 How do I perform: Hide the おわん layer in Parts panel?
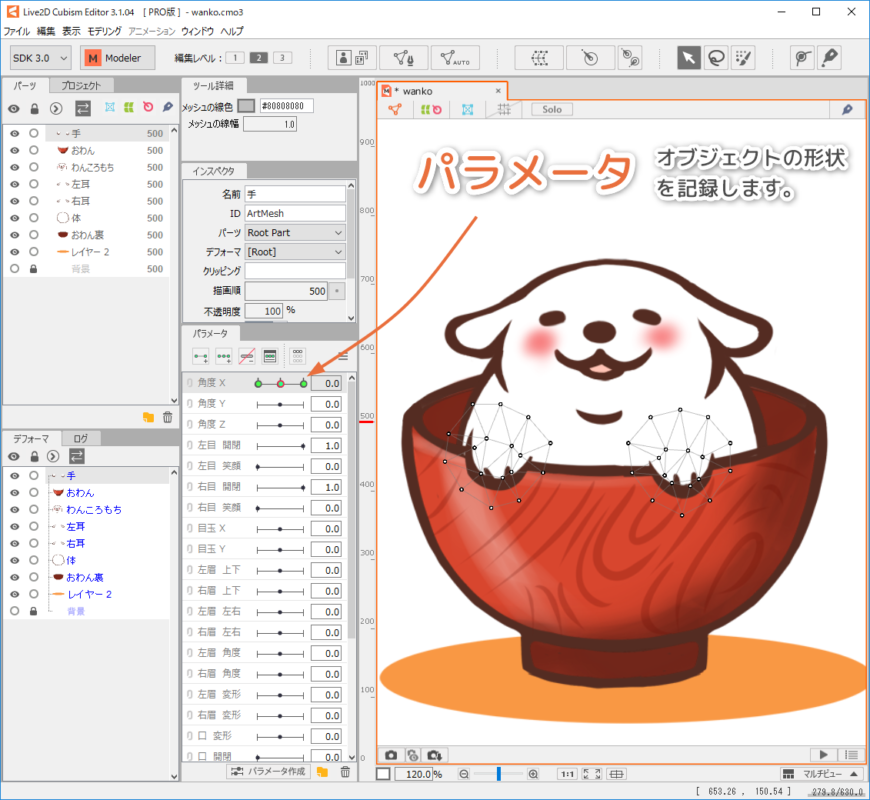point(14,150)
